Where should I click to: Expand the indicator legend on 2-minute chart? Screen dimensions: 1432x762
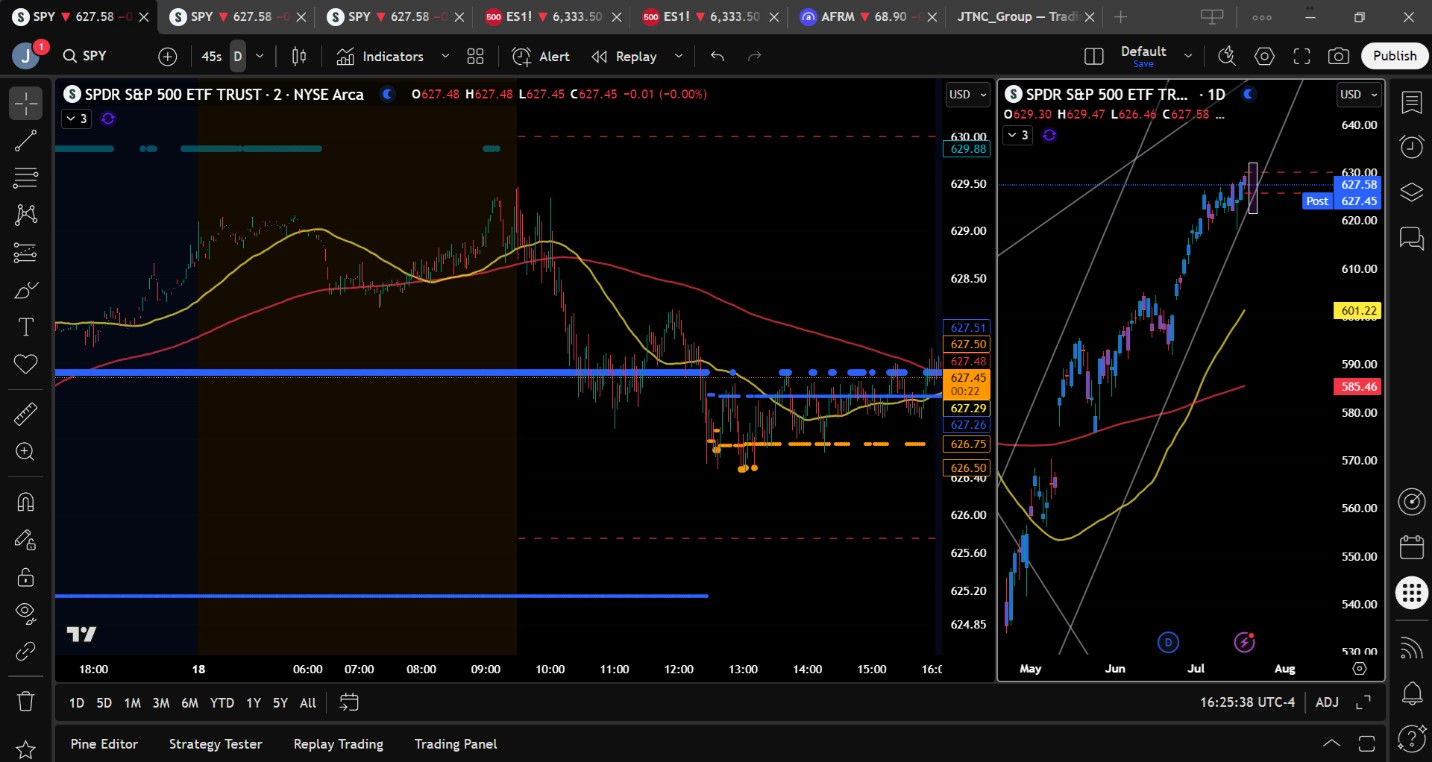(76, 119)
